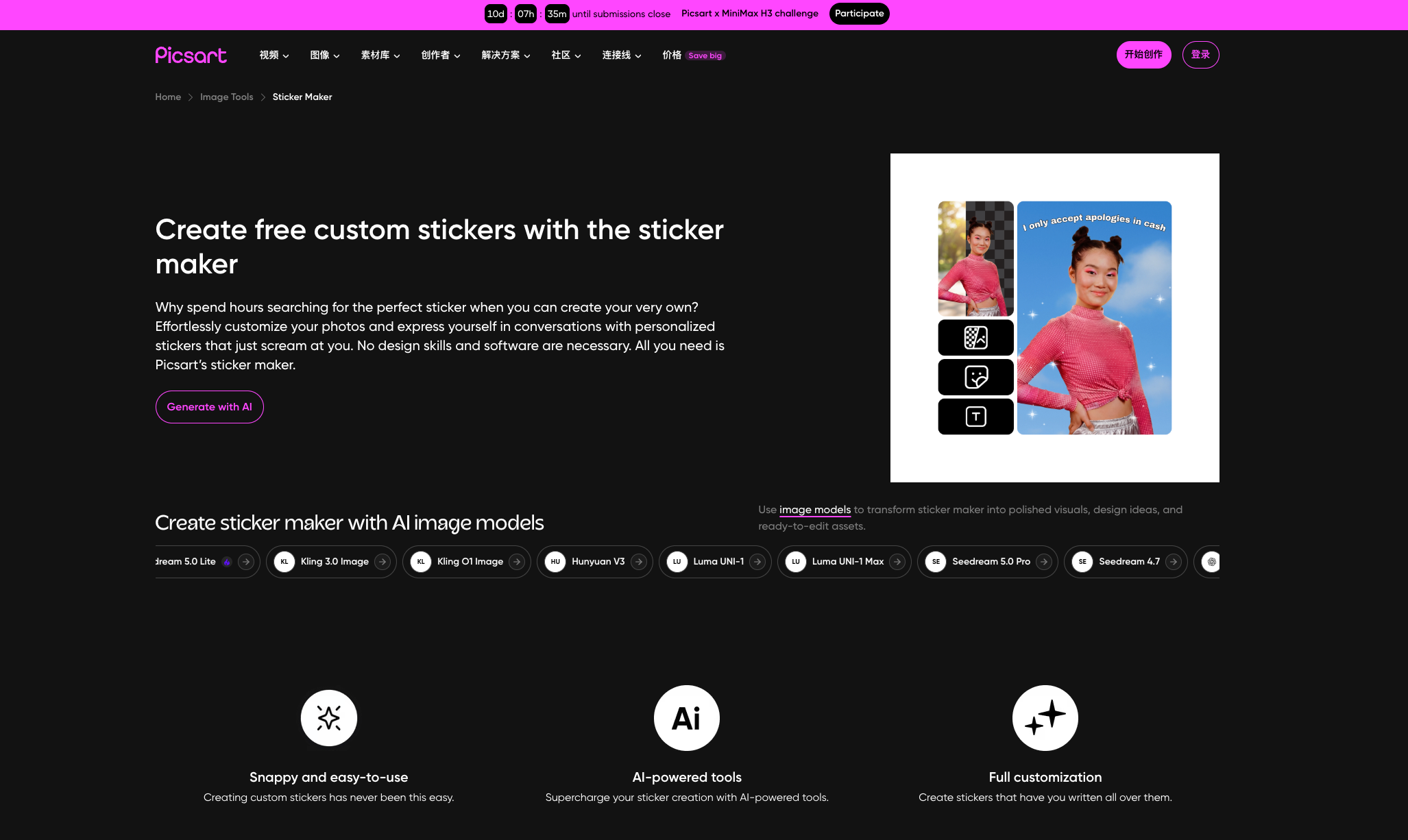The height and width of the screenshot is (840, 1408).
Task: Expand the 连接线 navigation dropdown
Action: [x=622, y=55]
